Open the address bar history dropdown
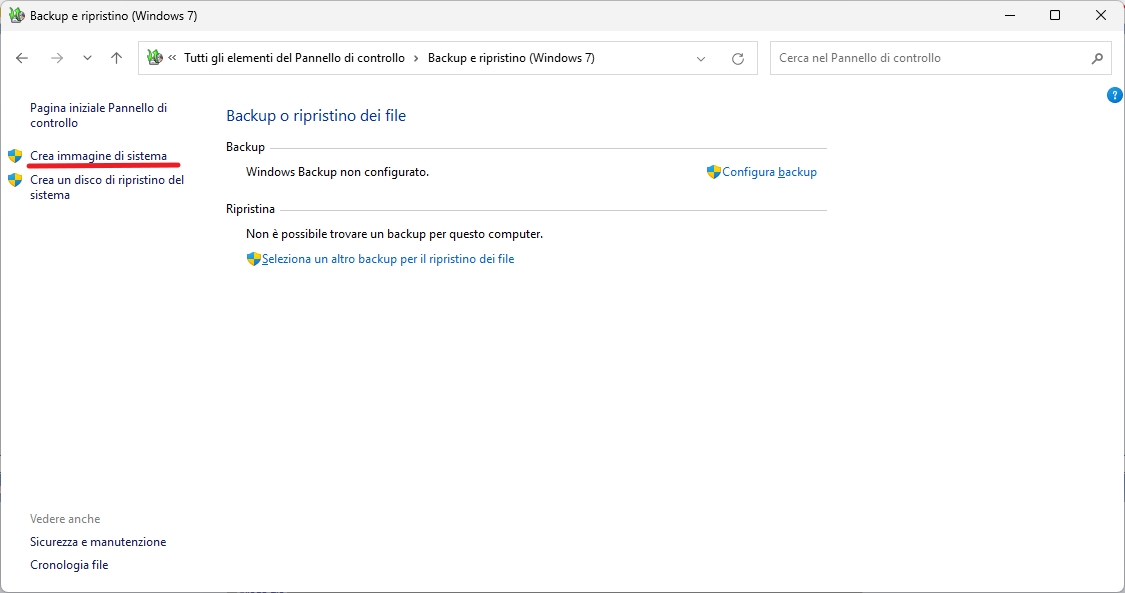The height and width of the screenshot is (593, 1125). coord(701,59)
